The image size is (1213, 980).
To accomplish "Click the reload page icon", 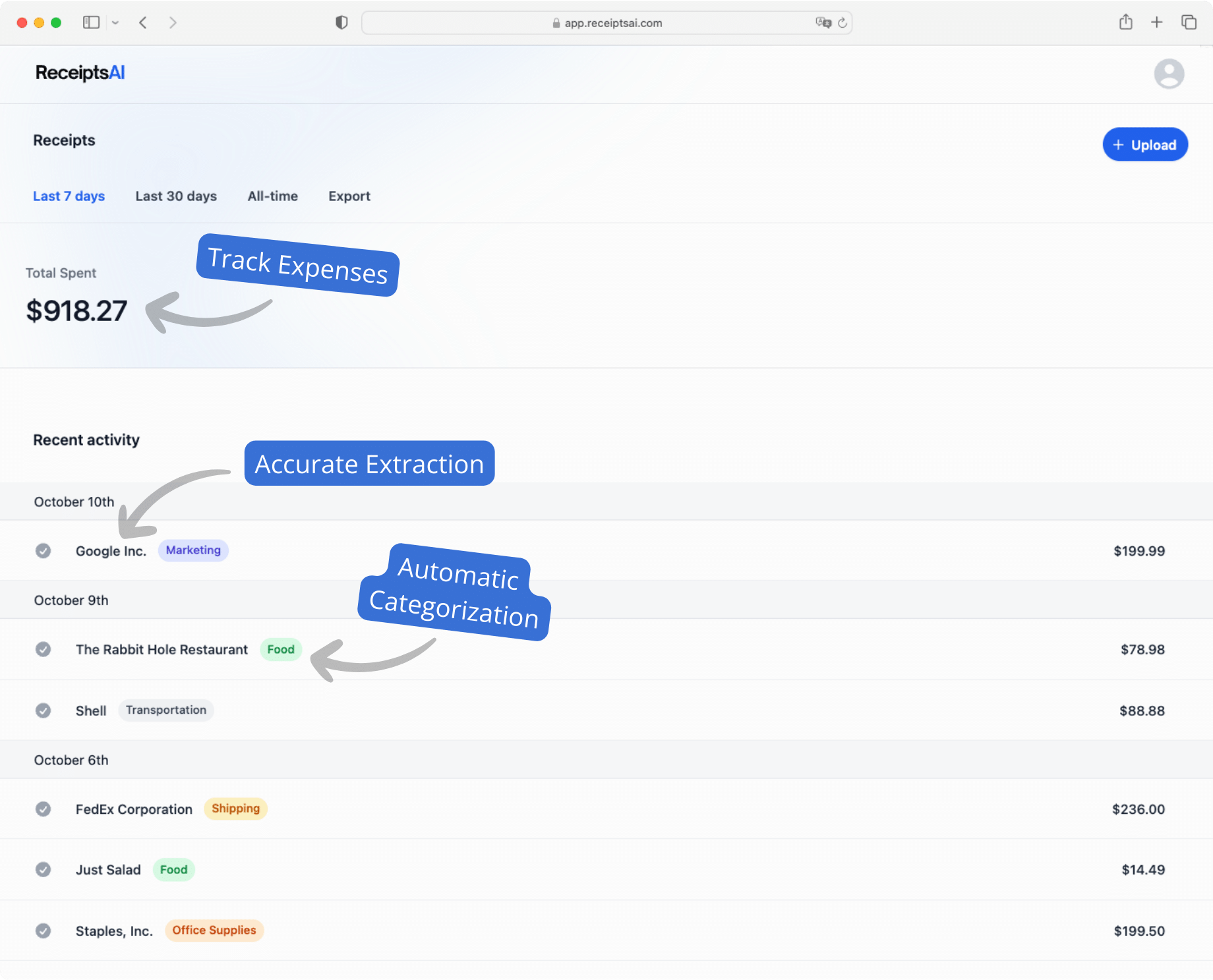I will (x=842, y=22).
